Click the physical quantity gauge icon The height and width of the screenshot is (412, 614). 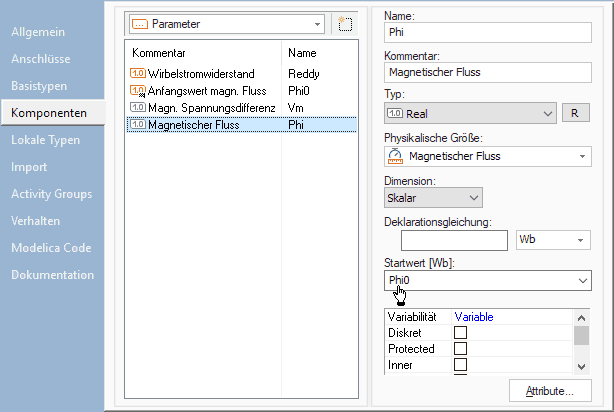coord(395,156)
